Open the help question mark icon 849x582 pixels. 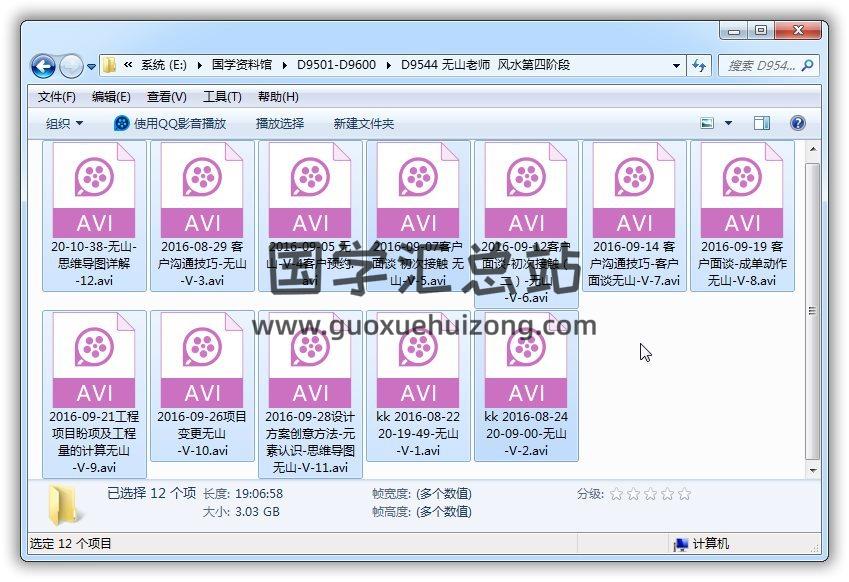[x=797, y=123]
